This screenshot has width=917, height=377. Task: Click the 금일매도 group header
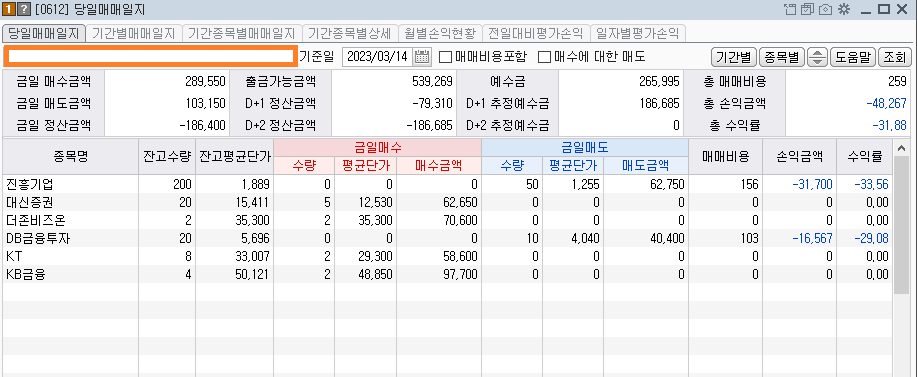coord(585,147)
